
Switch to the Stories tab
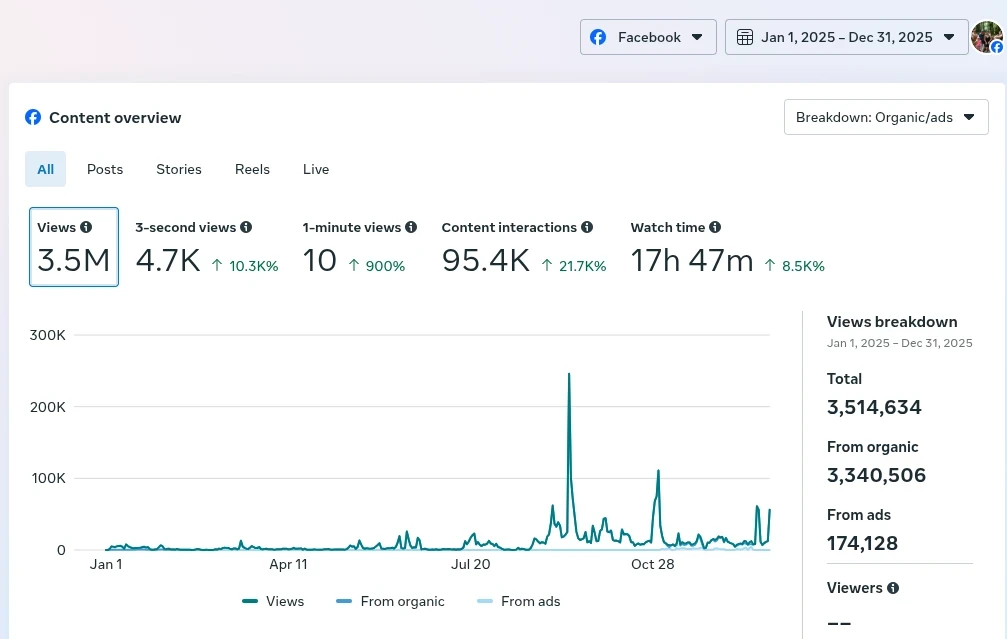tap(179, 169)
